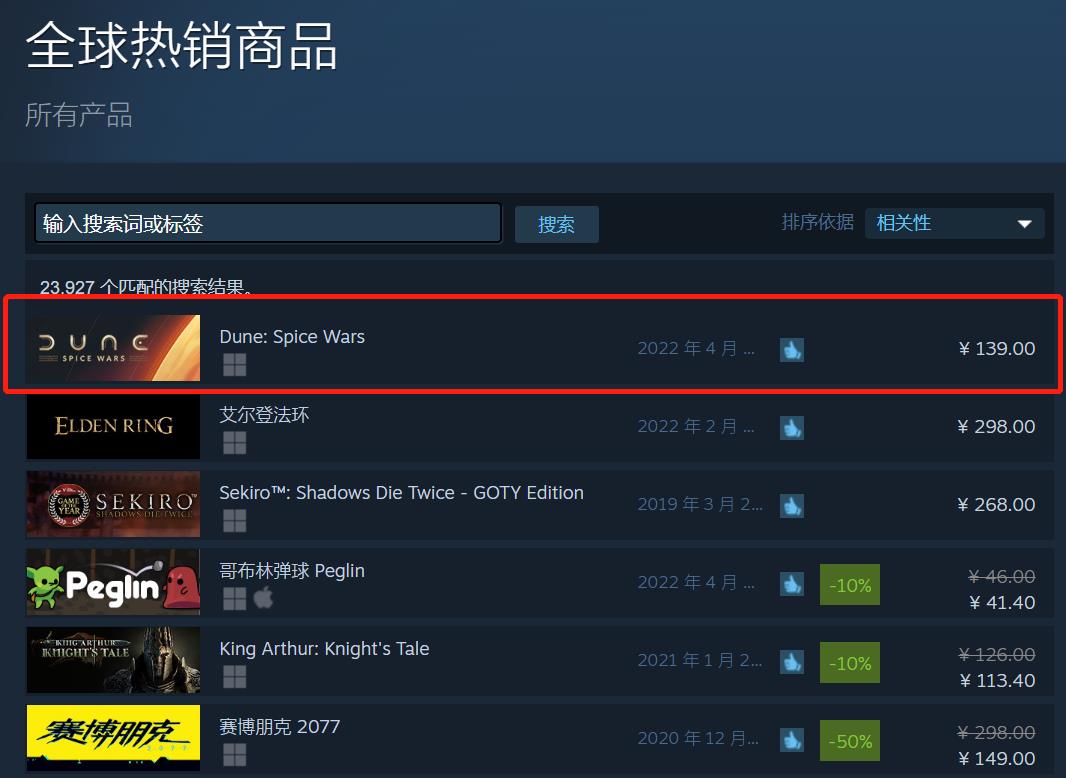Click the thumbs-up review icon for Dune: Spice Wars

click(791, 350)
